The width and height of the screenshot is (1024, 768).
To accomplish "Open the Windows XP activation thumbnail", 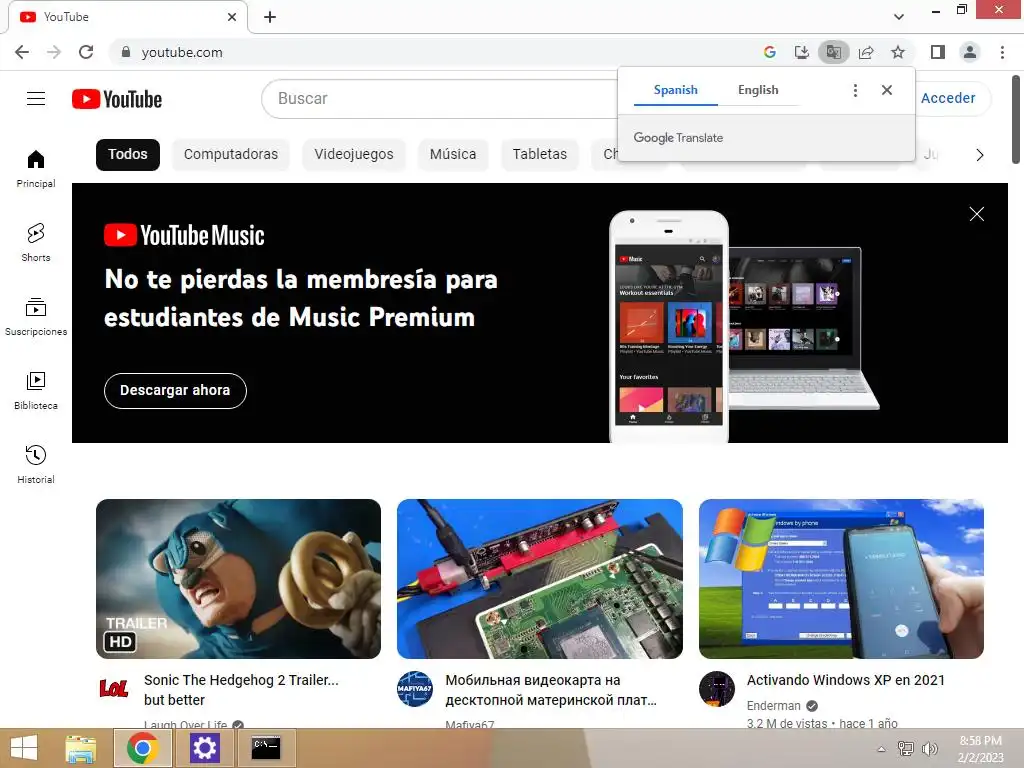I will [x=841, y=579].
